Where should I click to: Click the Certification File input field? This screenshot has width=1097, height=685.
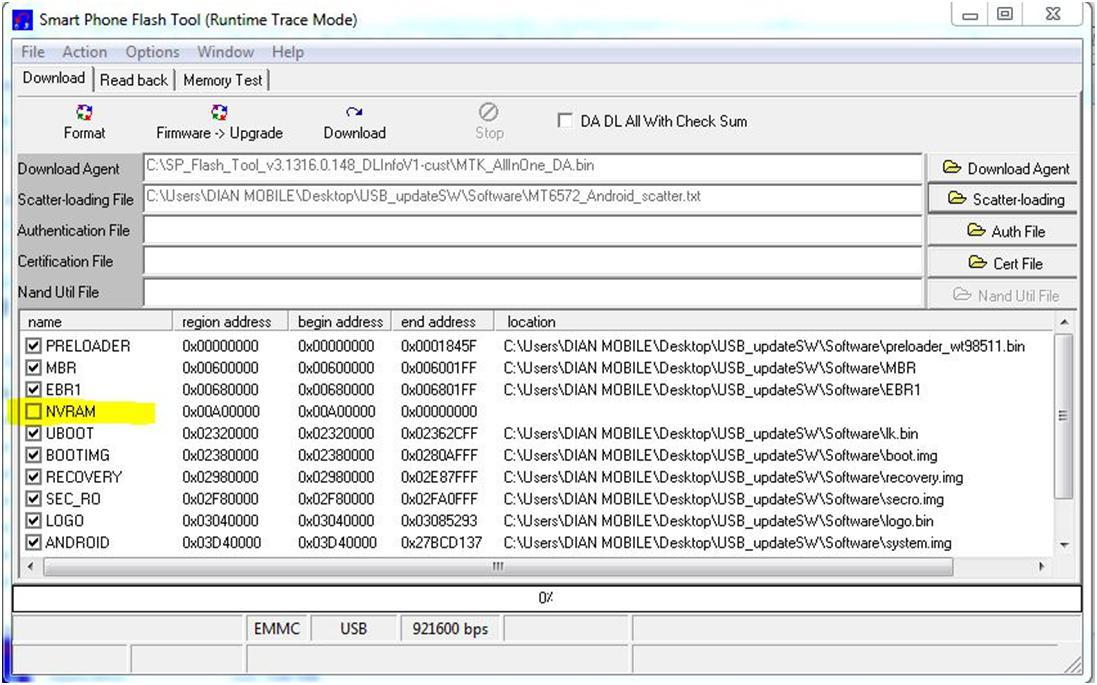[x=532, y=261]
